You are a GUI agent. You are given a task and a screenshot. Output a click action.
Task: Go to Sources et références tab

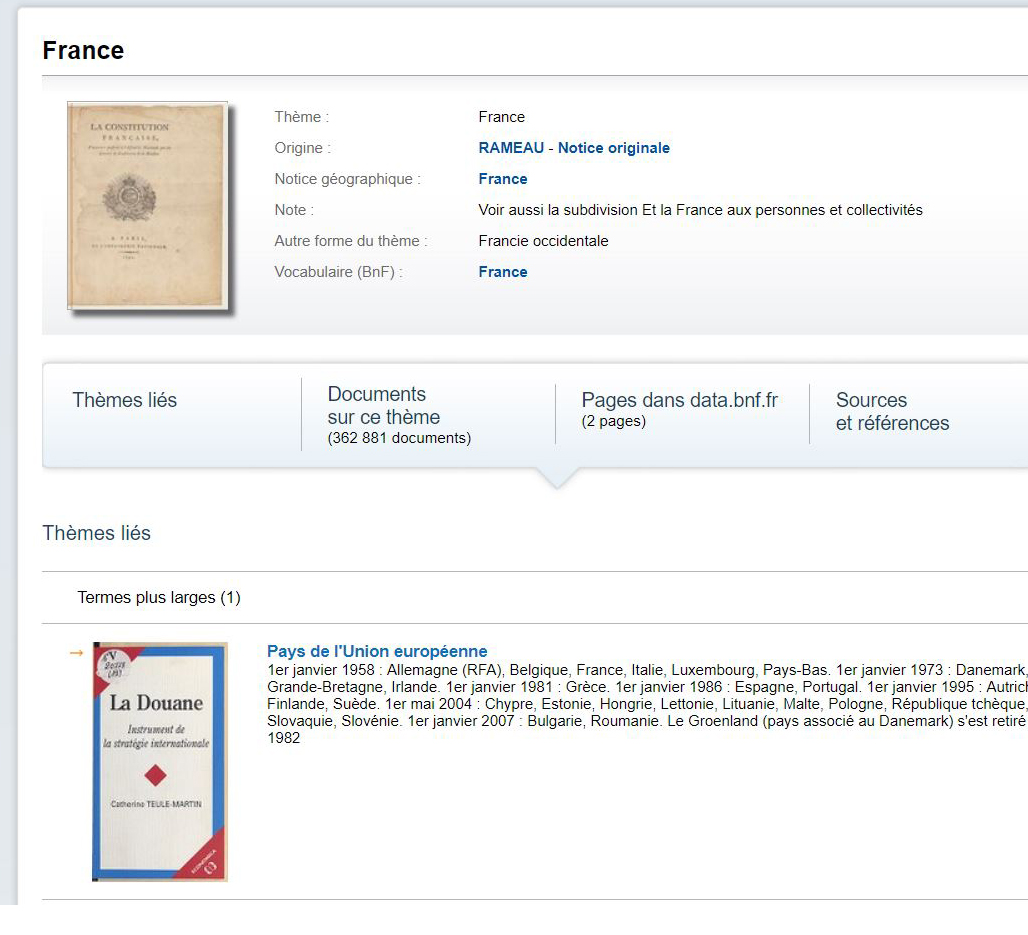[892, 411]
